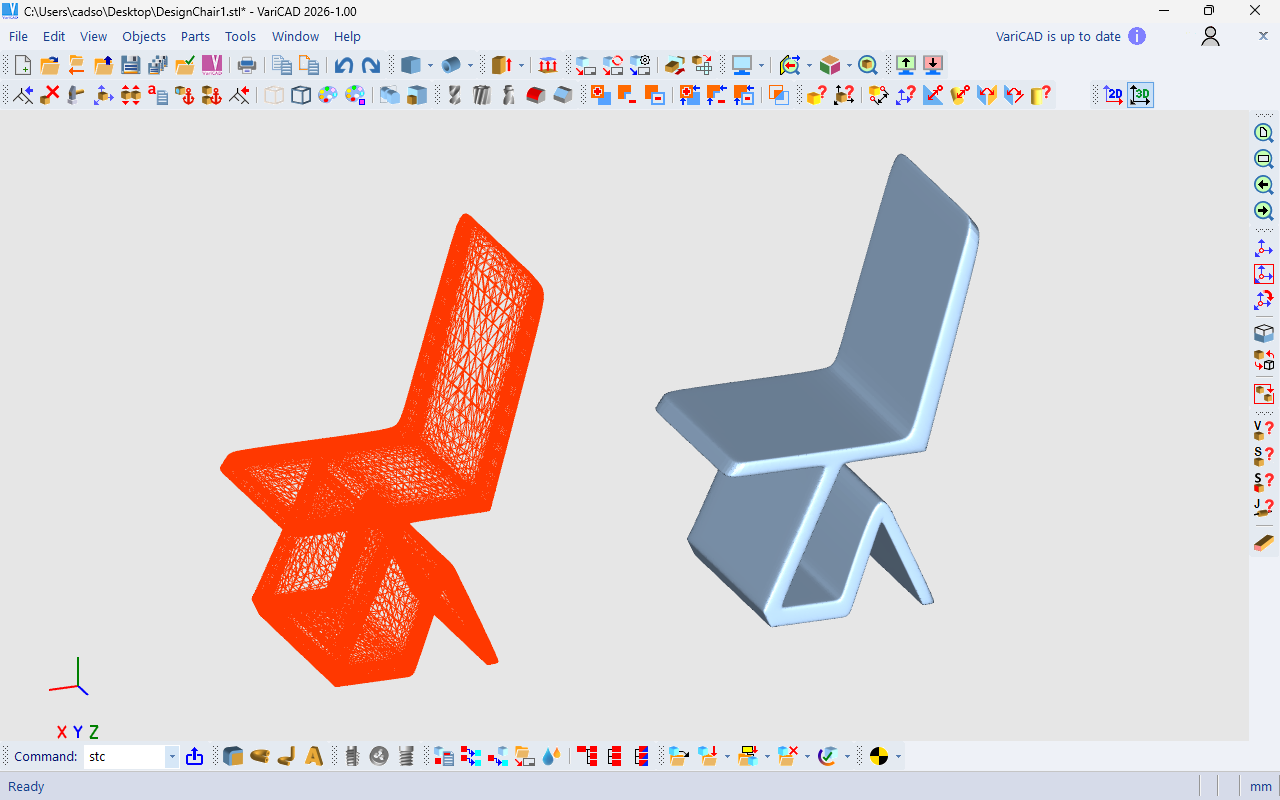Open the Objects menu
The height and width of the screenshot is (800, 1280).
(144, 36)
